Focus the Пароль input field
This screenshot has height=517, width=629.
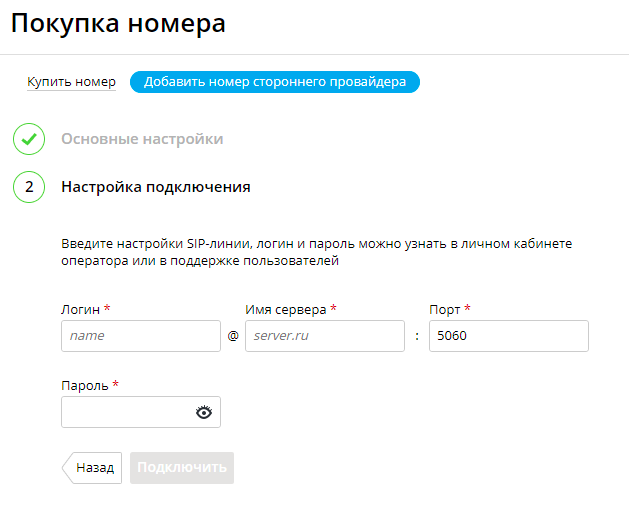(x=141, y=412)
